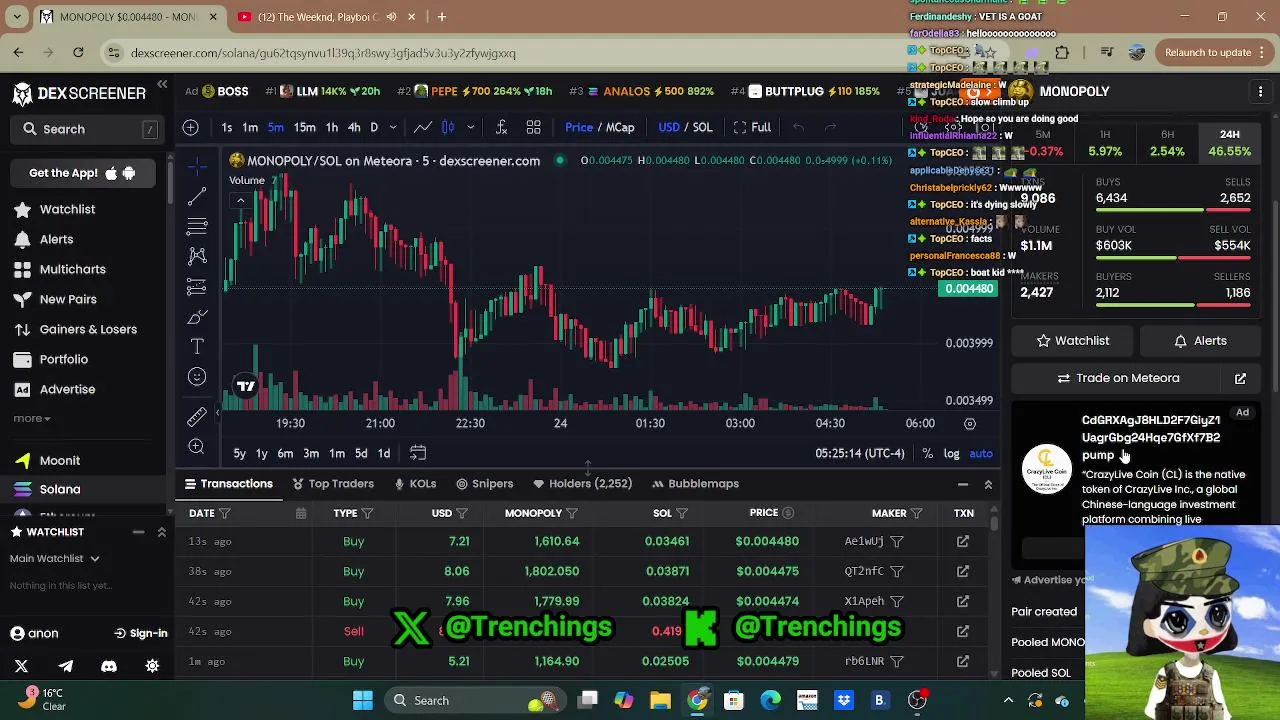Switch to the Snipers tab

pyautogui.click(x=485, y=484)
